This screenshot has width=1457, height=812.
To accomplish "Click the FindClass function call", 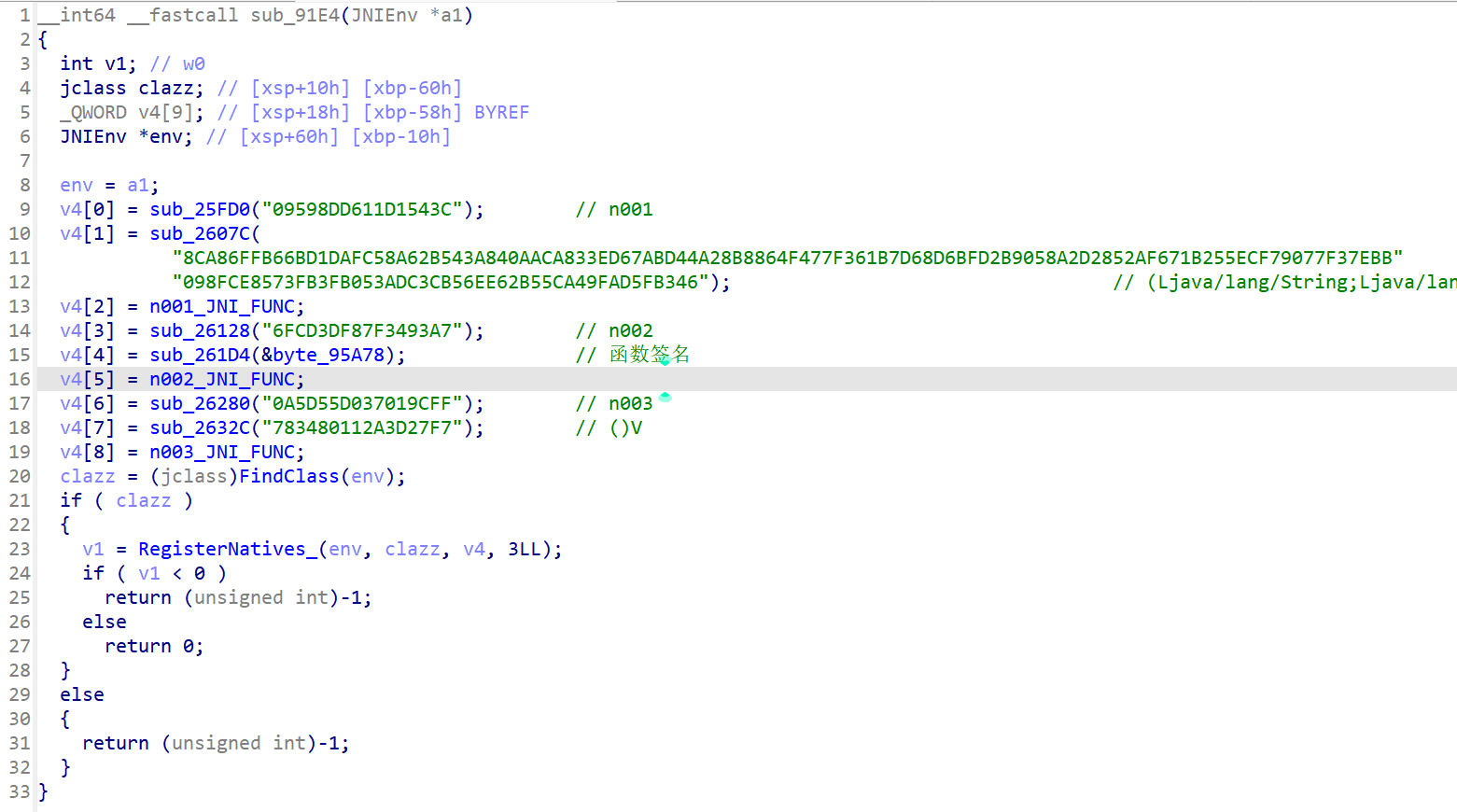I will 289,476.
